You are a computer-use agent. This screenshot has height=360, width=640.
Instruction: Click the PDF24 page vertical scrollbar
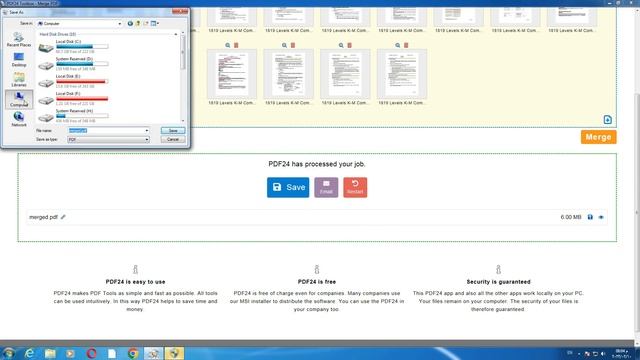point(637,212)
